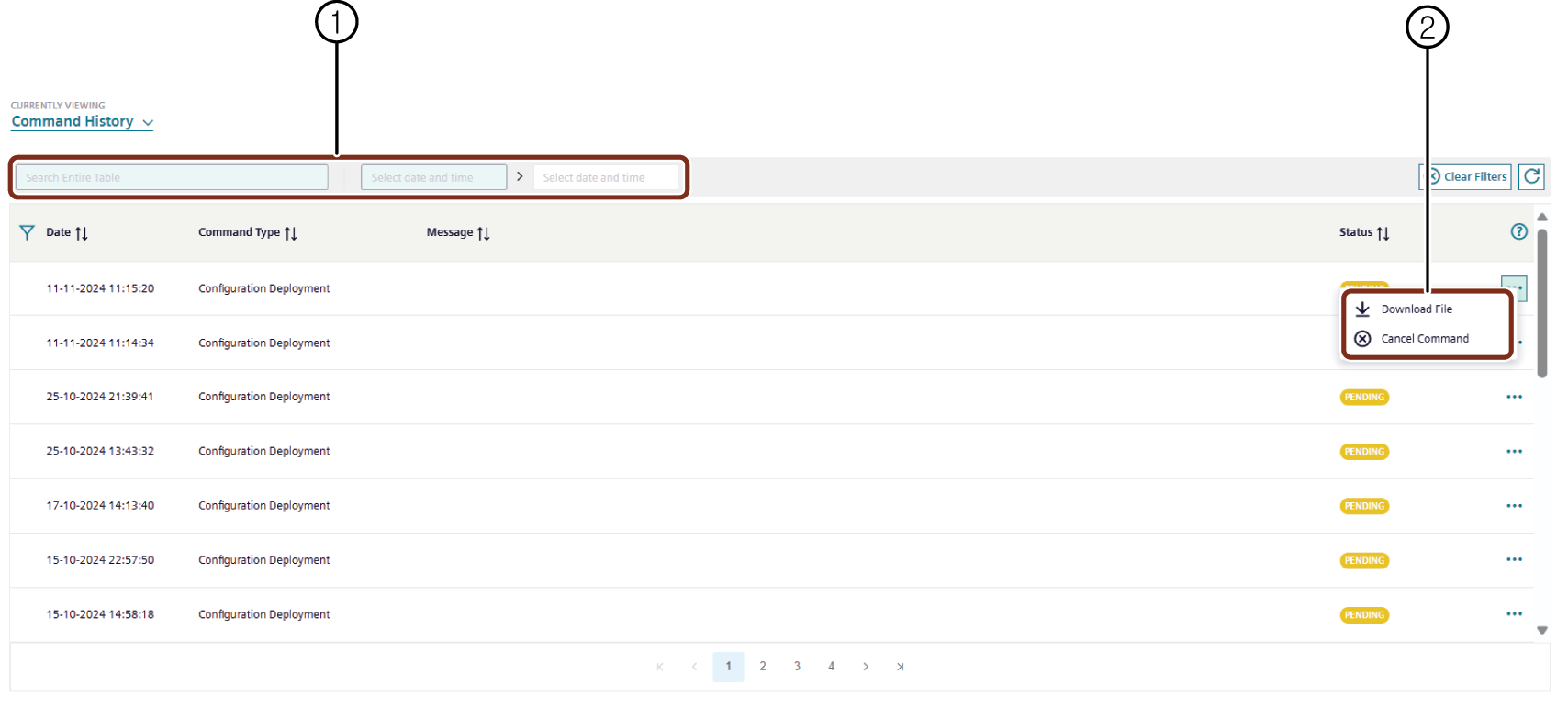Viewport: 1568px width, 708px height.
Task: Open actions menu for 17-10-2024 14:13:40 row
Action: point(1514,506)
